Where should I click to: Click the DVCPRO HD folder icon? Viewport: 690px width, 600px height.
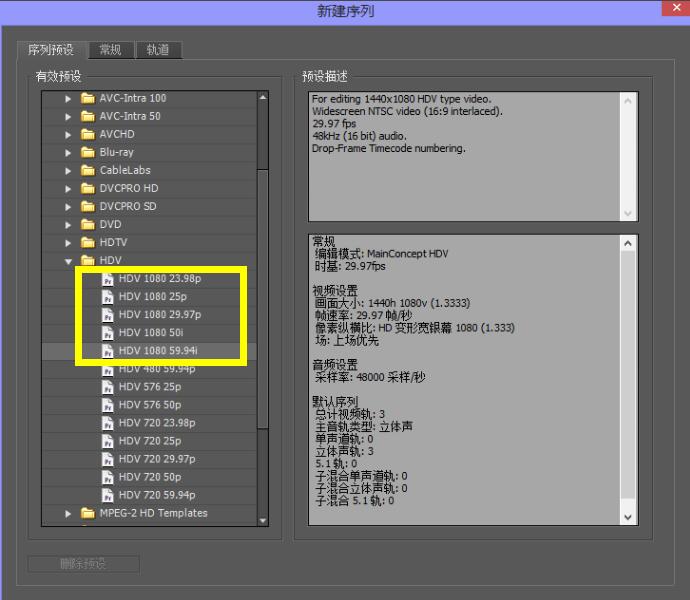[88, 188]
